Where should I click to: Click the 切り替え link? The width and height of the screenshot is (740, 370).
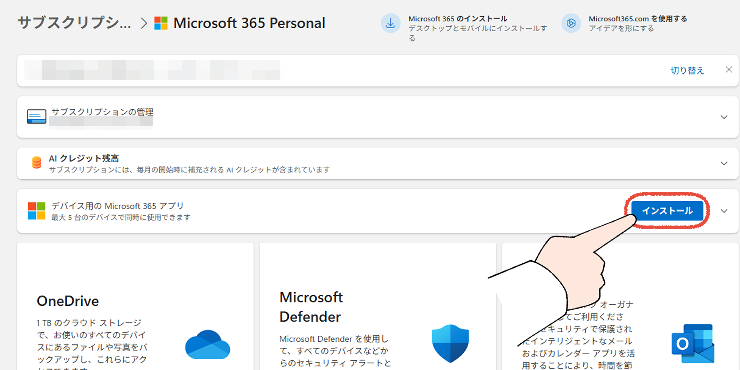coord(687,71)
